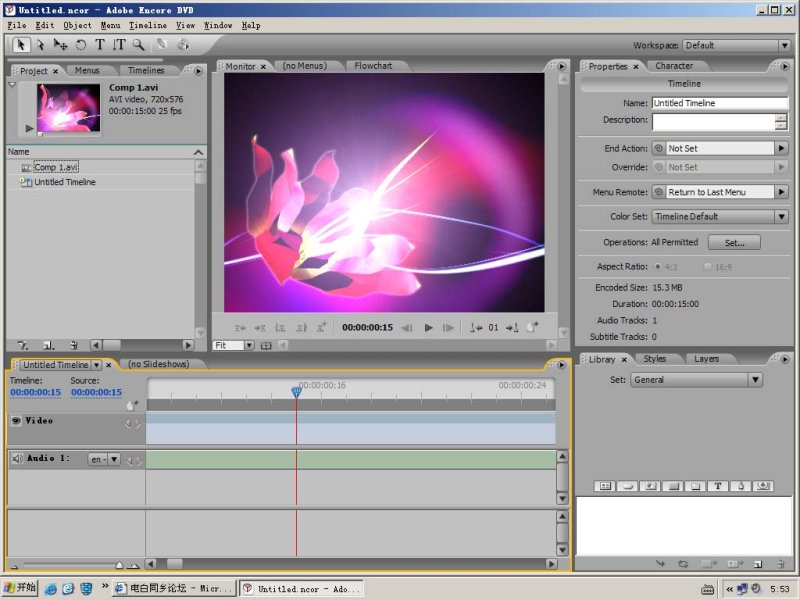Expand the Color Set dropdown
The width and height of the screenshot is (800, 600).
pos(720,216)
